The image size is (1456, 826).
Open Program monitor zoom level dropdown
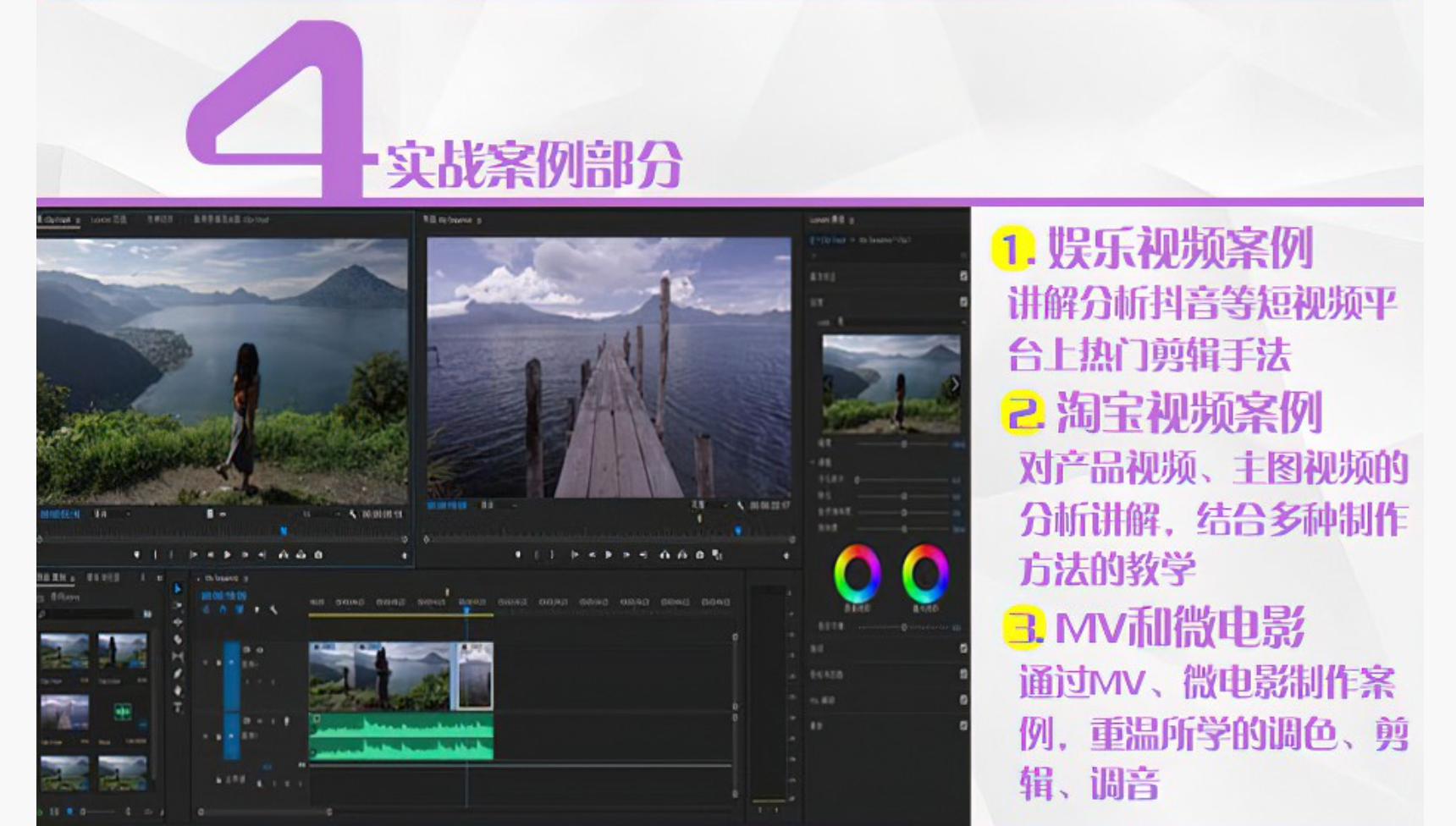(499, 505)
